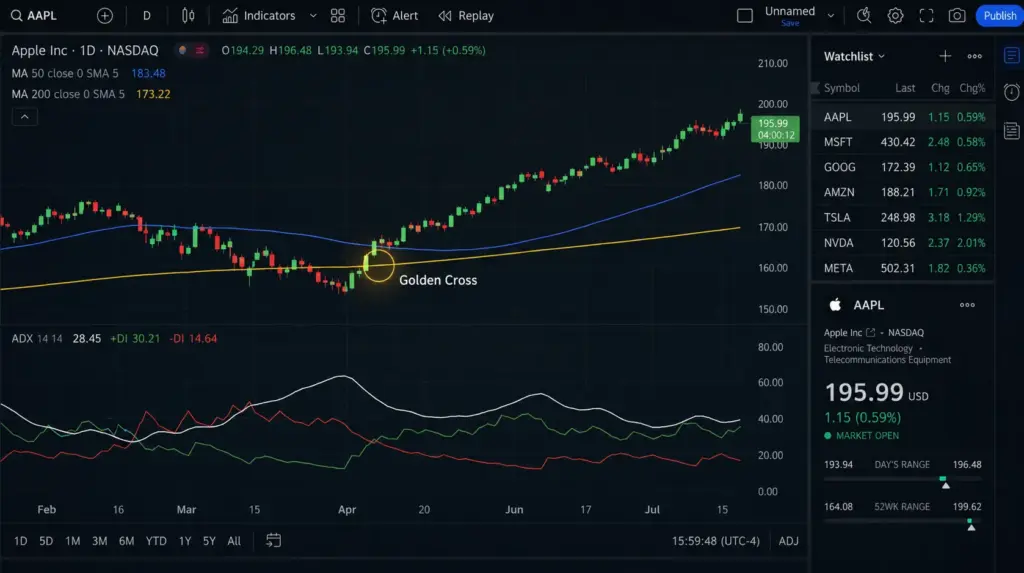
Task: Open the quick search icon
Action: click(x=864, y=16)
